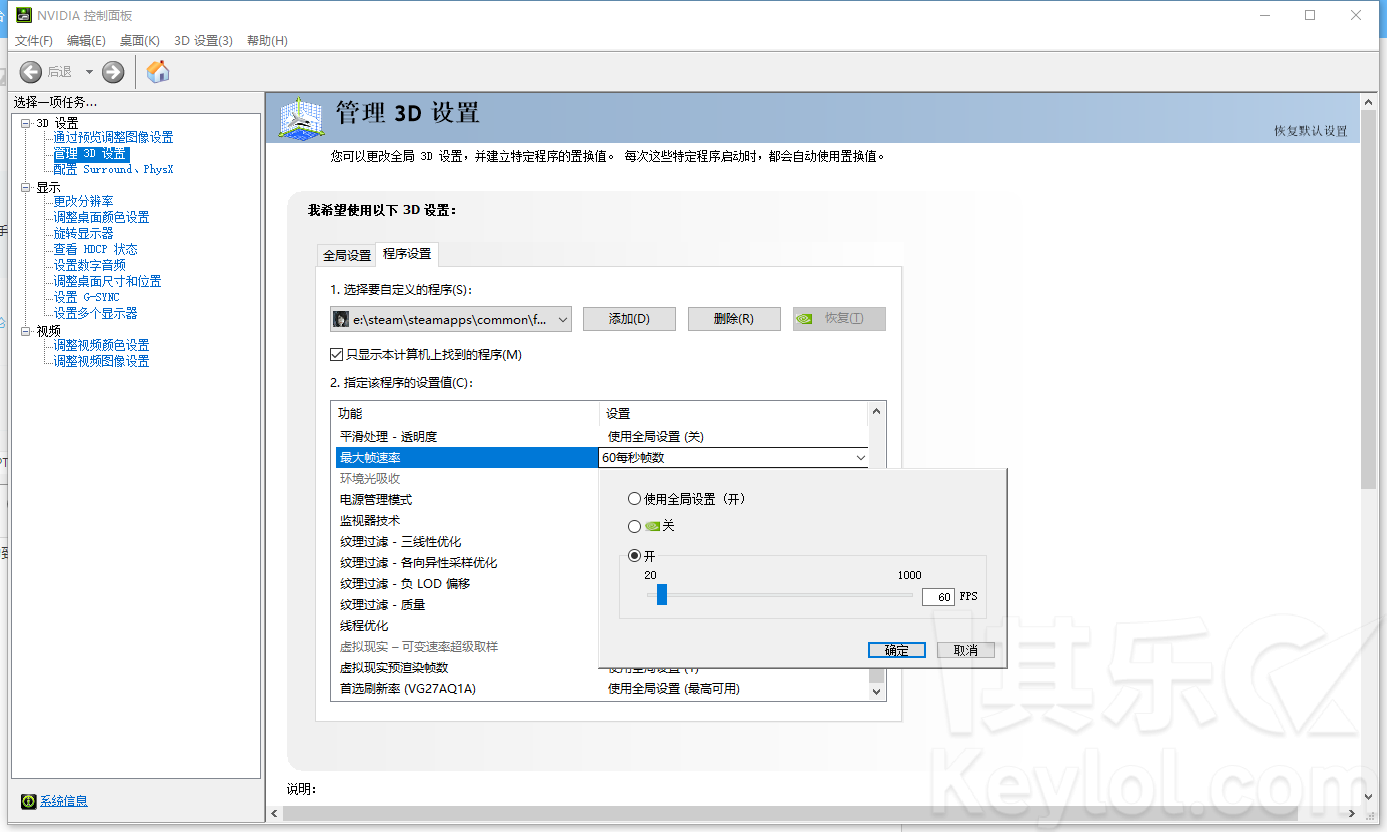
Task: Select 调整桌面尺寸和位置 in the tree
Action: coord(107,281)
